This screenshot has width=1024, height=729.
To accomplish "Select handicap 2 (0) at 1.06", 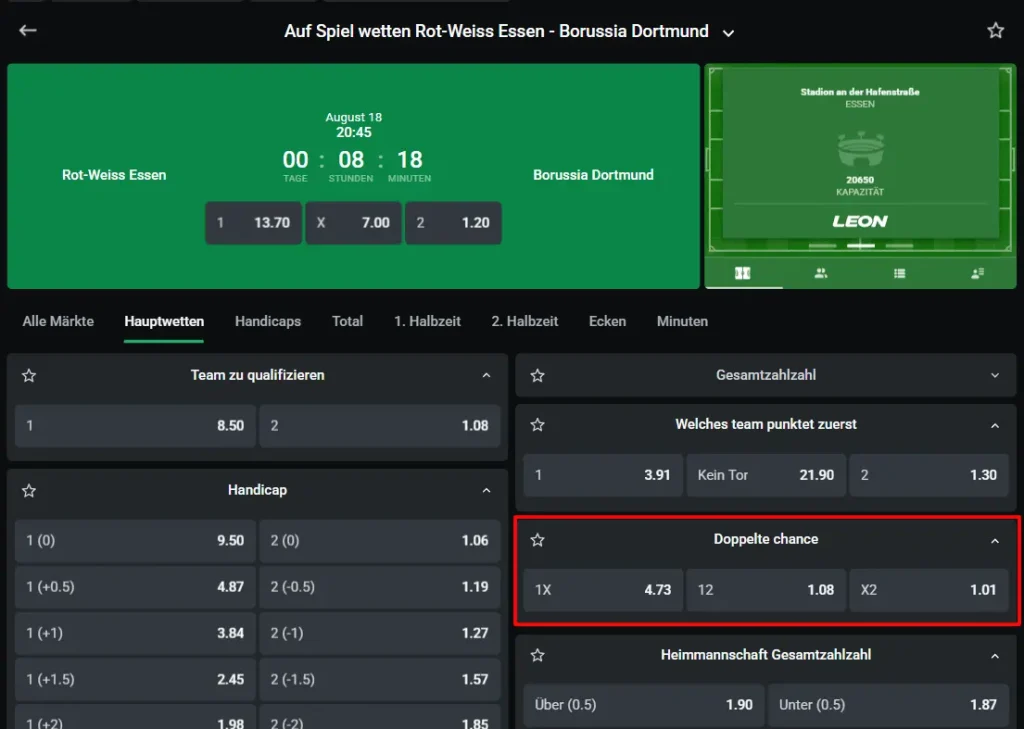I will pyautogui.click(x=379, y=541).
